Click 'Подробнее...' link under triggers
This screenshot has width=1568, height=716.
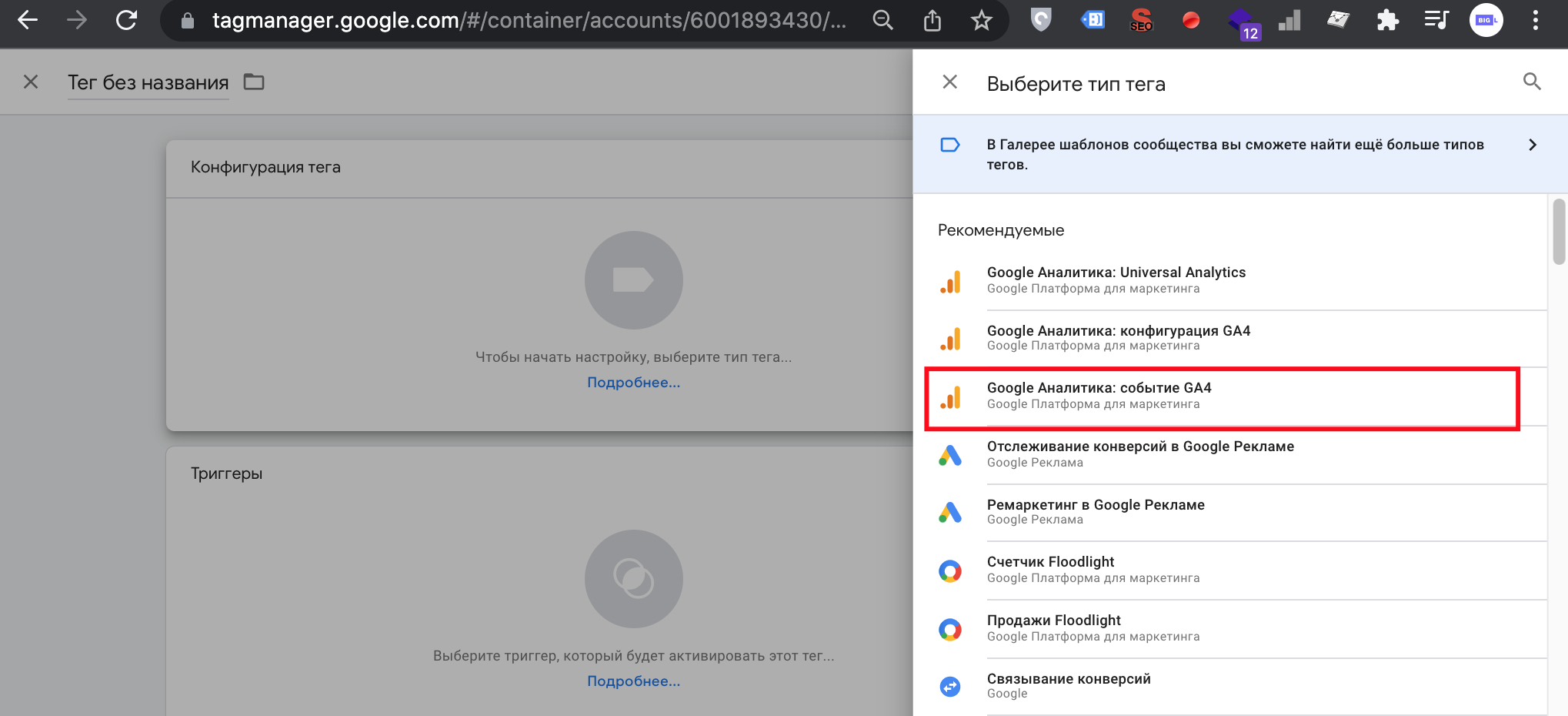point(633,681)
